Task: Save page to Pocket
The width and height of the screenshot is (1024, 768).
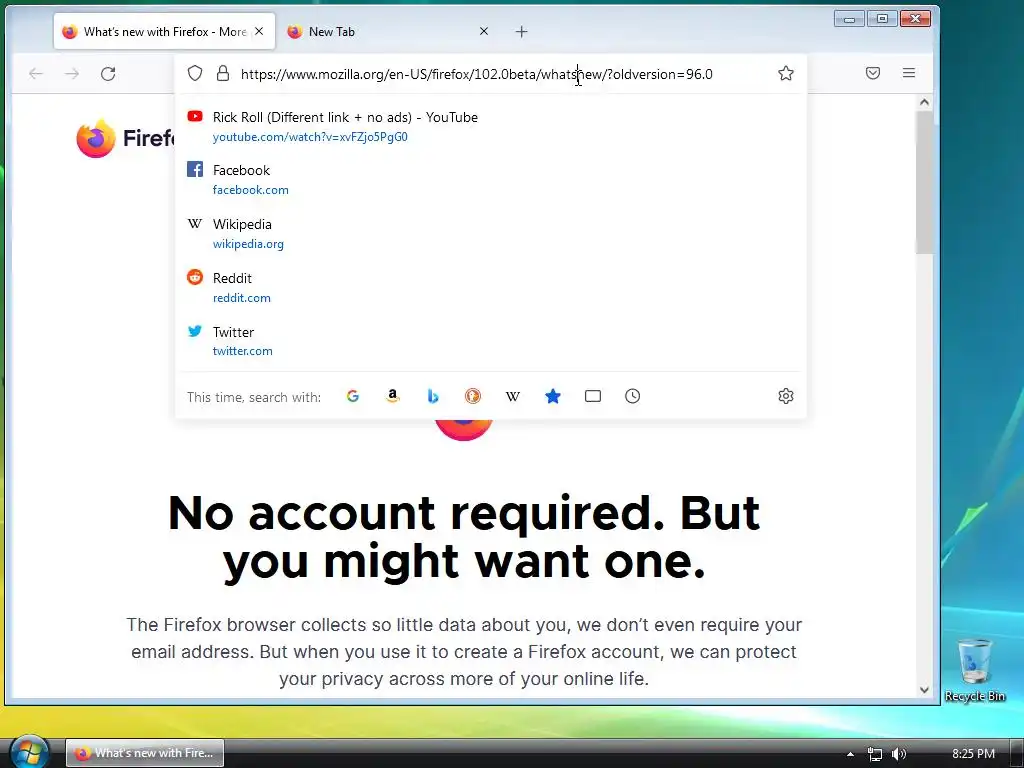Action: (872, 73)
